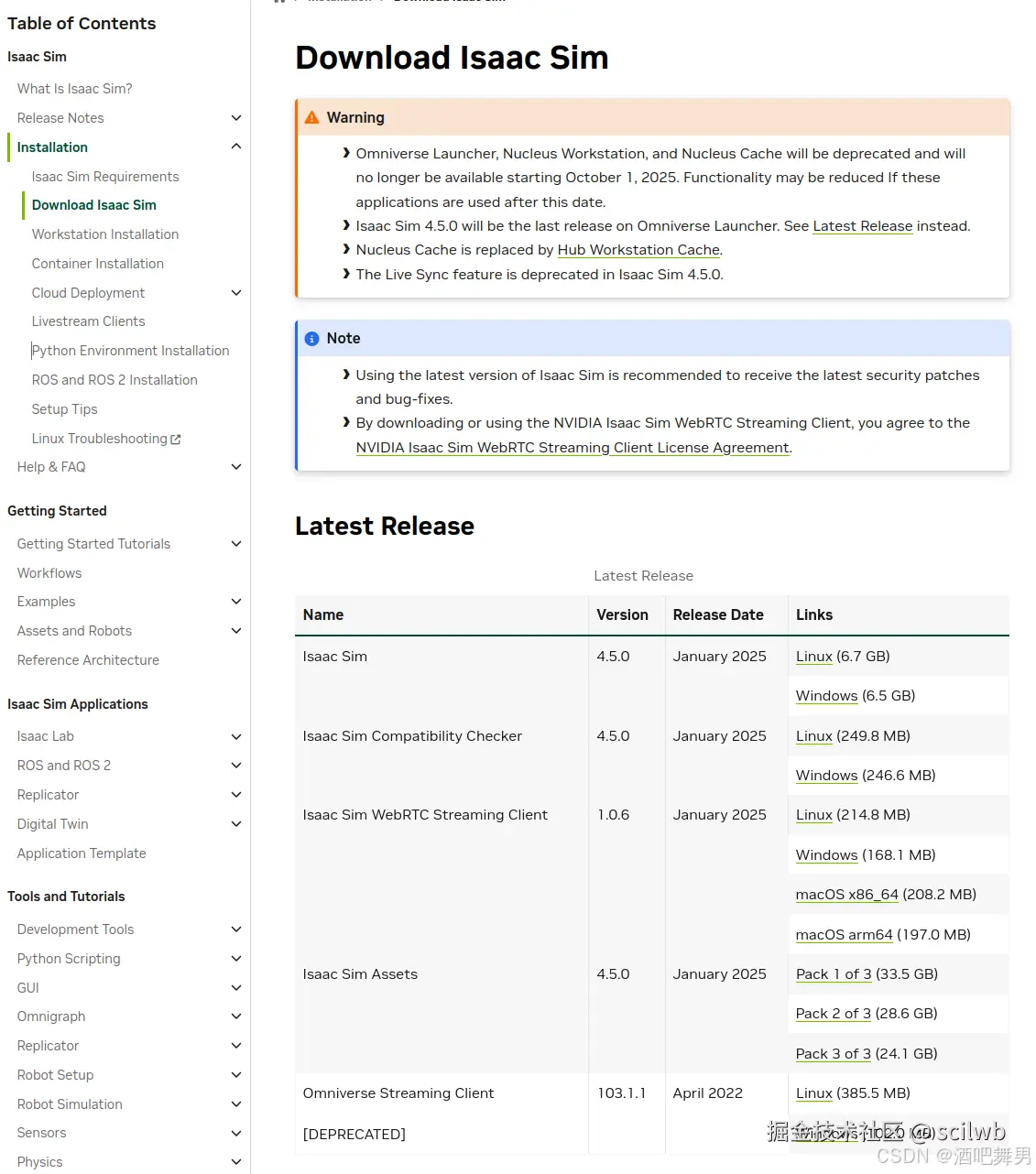Viewport: 1036px width, 1174px height.
Task: Download WebRTC Client Windows 168.1 MB
Action: click(826, 855)
